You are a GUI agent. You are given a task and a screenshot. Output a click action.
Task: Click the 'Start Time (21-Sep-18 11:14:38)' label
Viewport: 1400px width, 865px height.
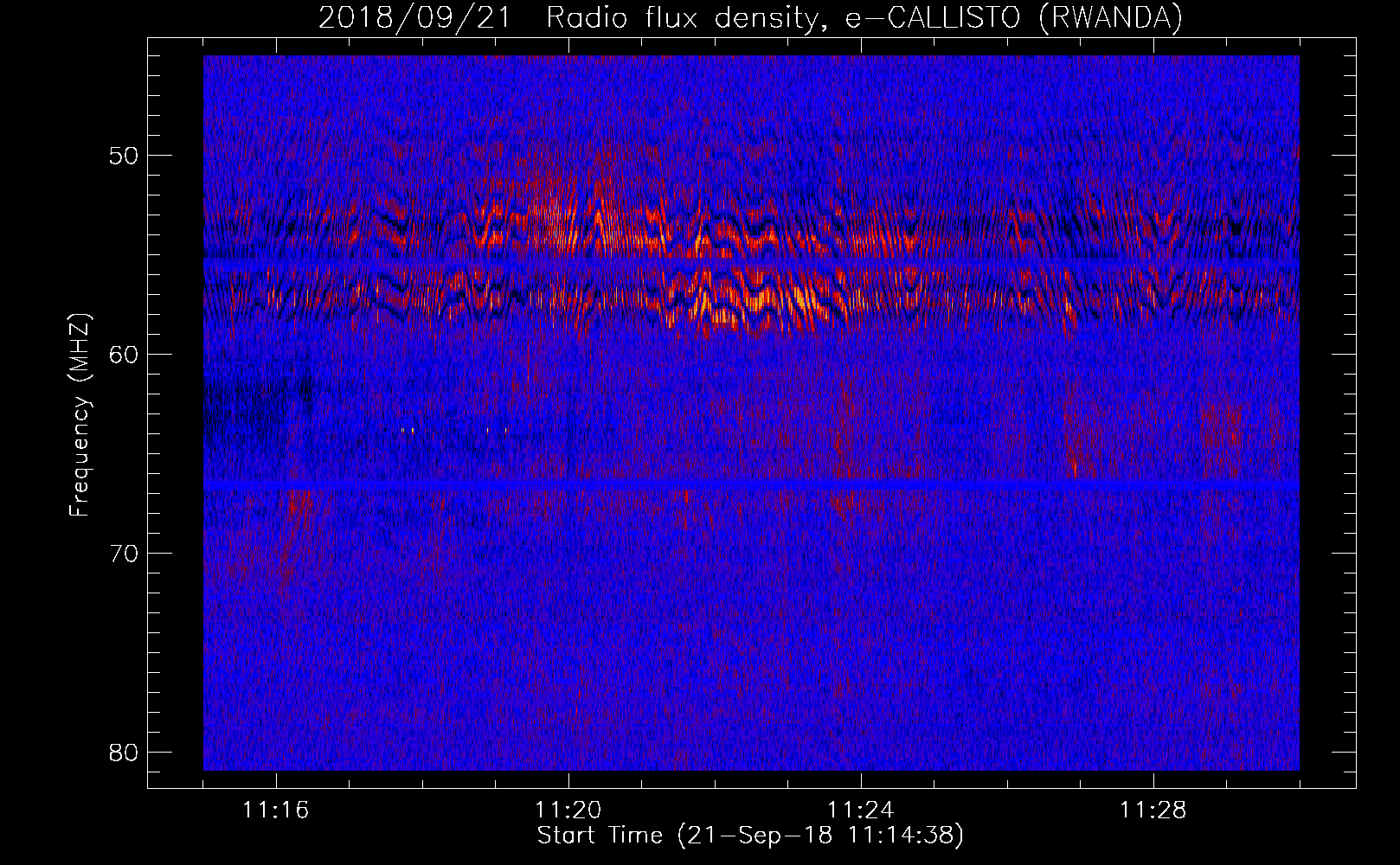[x=750, y=836]
